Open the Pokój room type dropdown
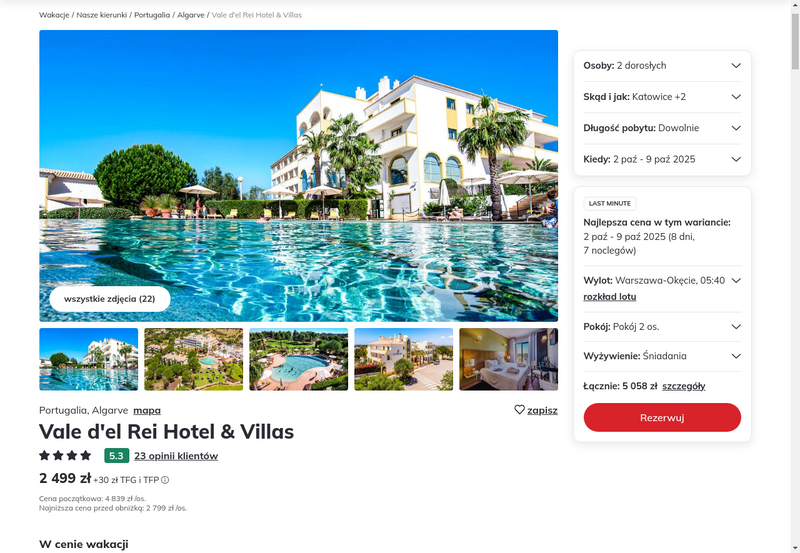This screenshot has width=800, height=553. coord(662,327)
